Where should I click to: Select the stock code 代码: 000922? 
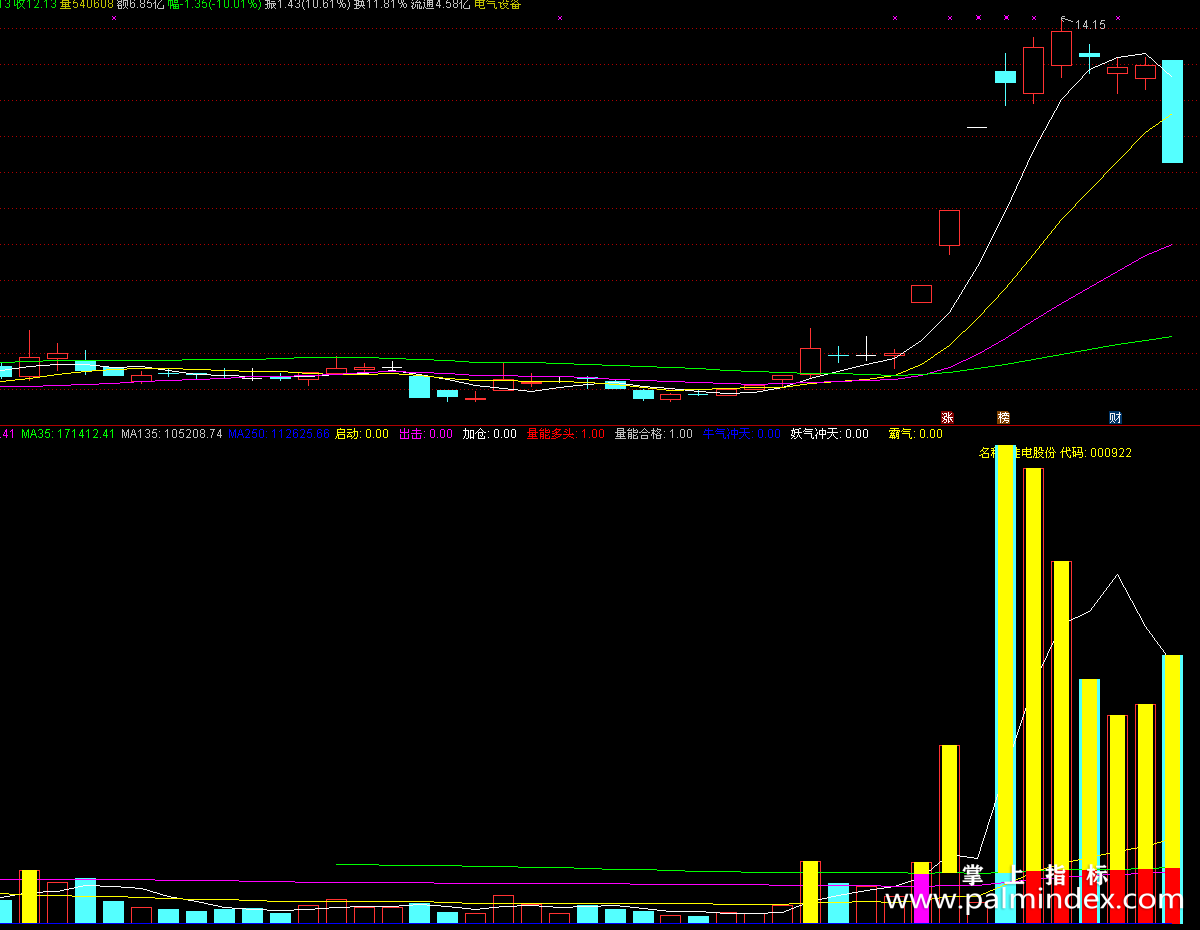tap(1095, 453)
